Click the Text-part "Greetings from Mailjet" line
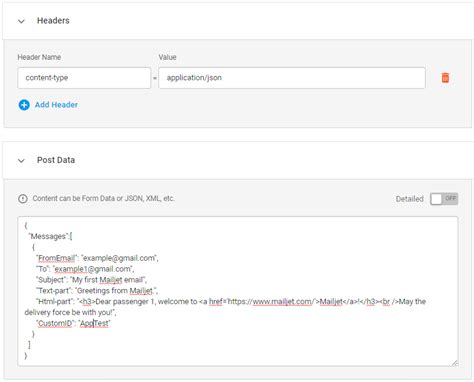Viewport: 474px width, 382px height. pos(116,290)
